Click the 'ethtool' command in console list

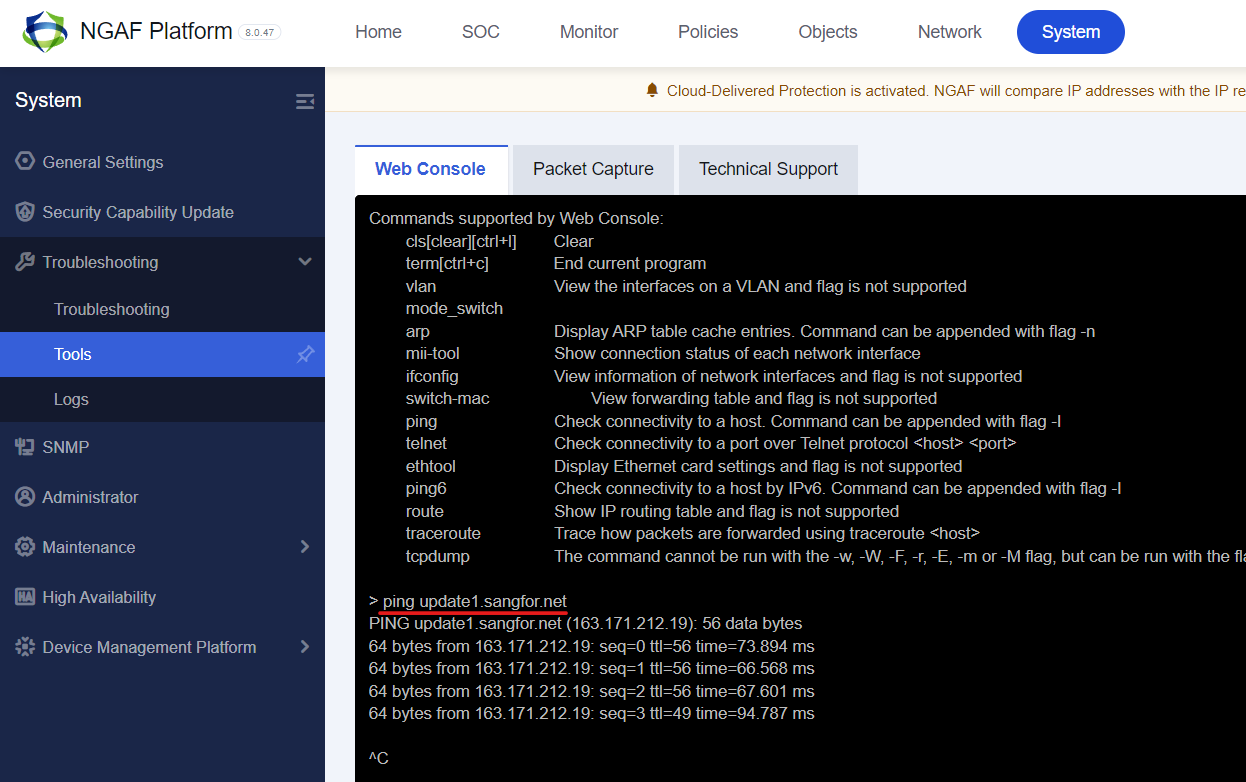coord(430,466)
